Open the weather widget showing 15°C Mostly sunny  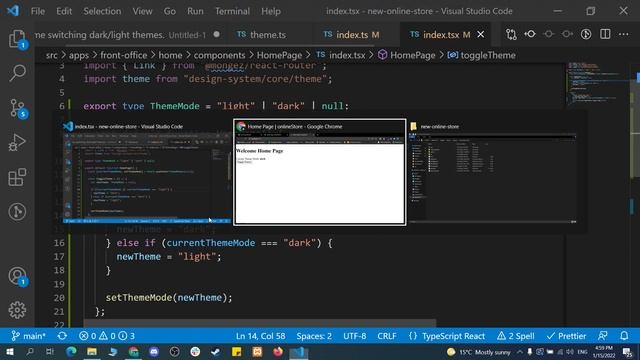pos(479,351)
